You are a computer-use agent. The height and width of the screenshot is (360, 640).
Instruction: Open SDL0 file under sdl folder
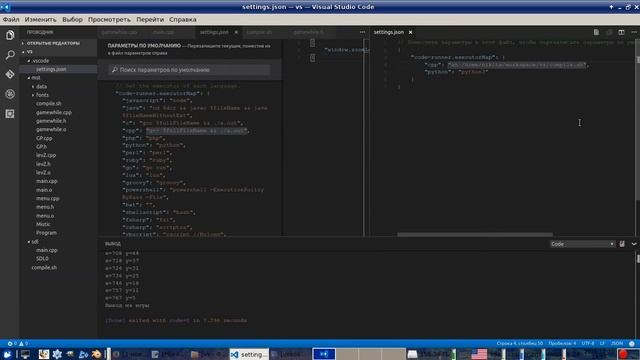pos(42,259)
